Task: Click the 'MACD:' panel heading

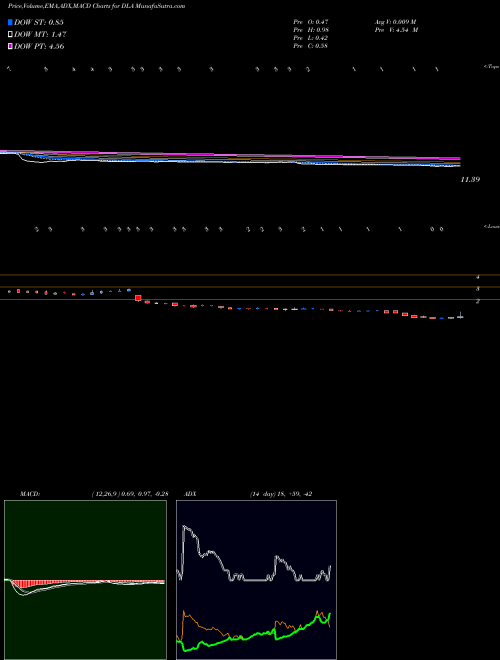Action: pyautogui.click(x=30, y=494)
